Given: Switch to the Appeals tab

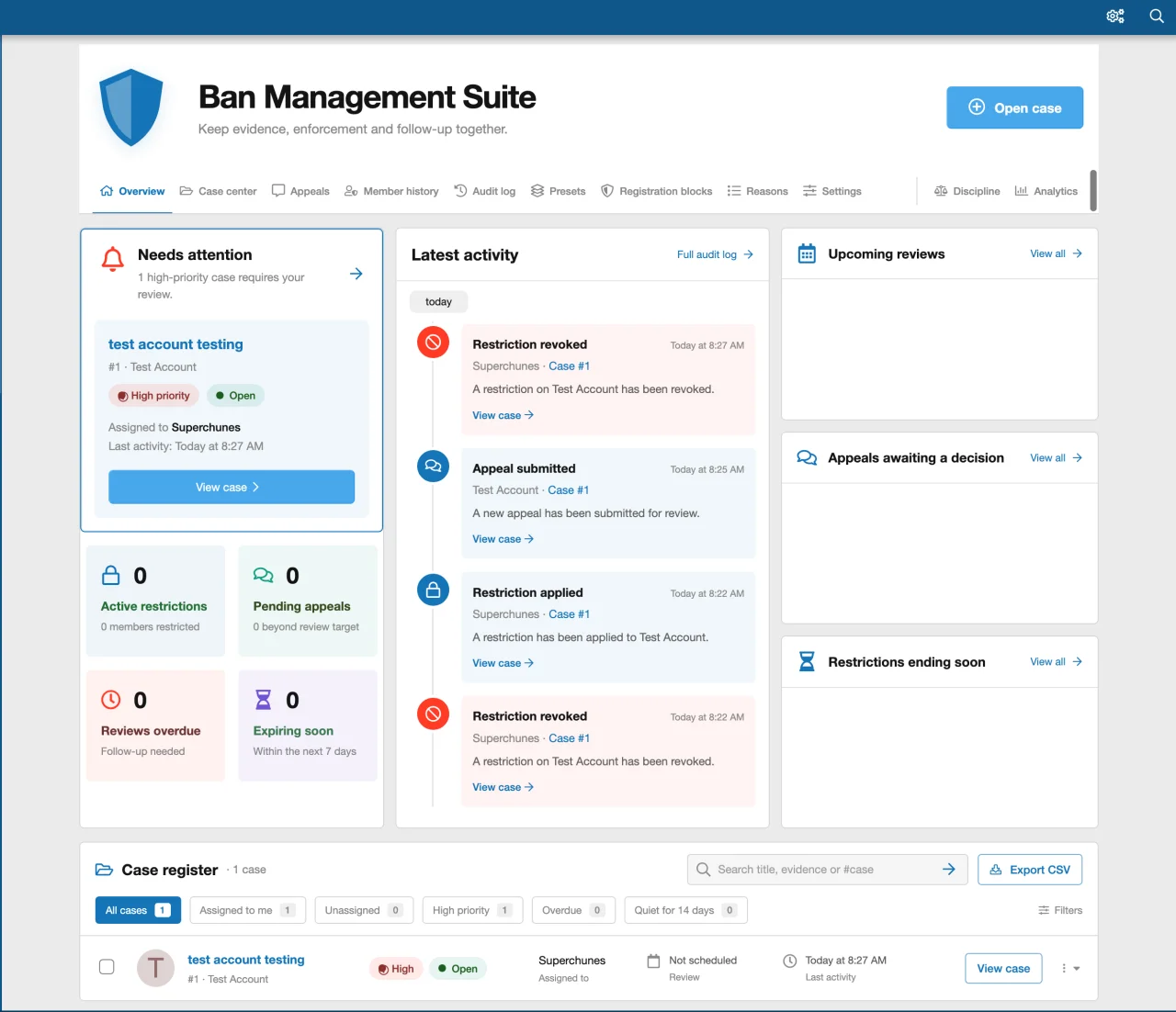Looking at the screenshot, I should 300,191.
